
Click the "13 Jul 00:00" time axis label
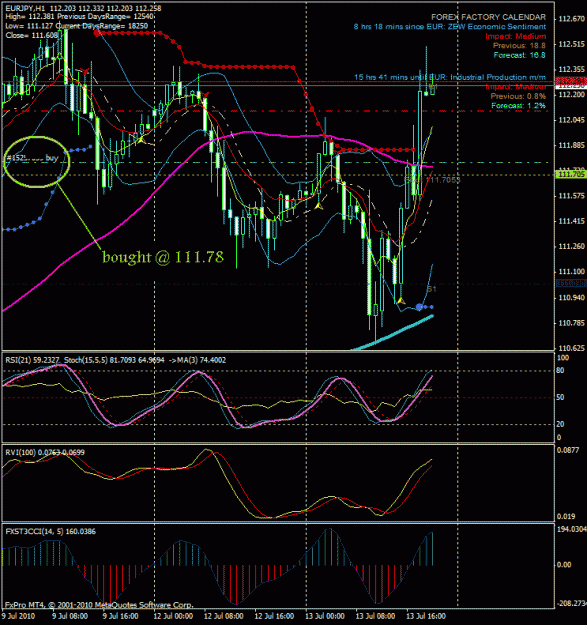[x=325, y=616]
